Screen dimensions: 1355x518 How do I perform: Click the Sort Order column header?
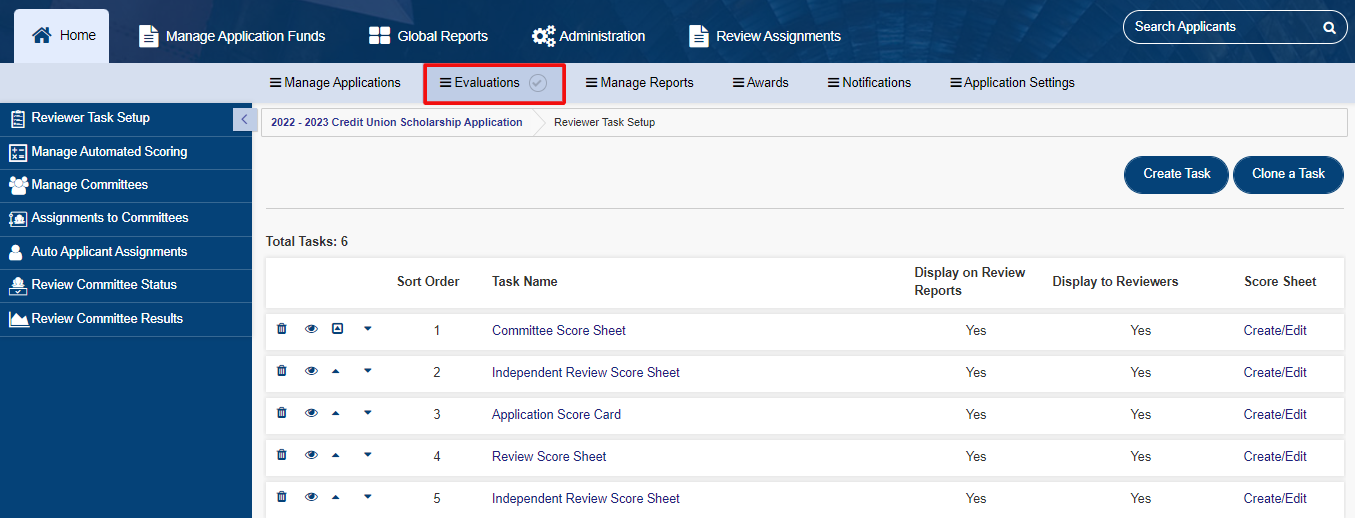[x=428, y=281]
